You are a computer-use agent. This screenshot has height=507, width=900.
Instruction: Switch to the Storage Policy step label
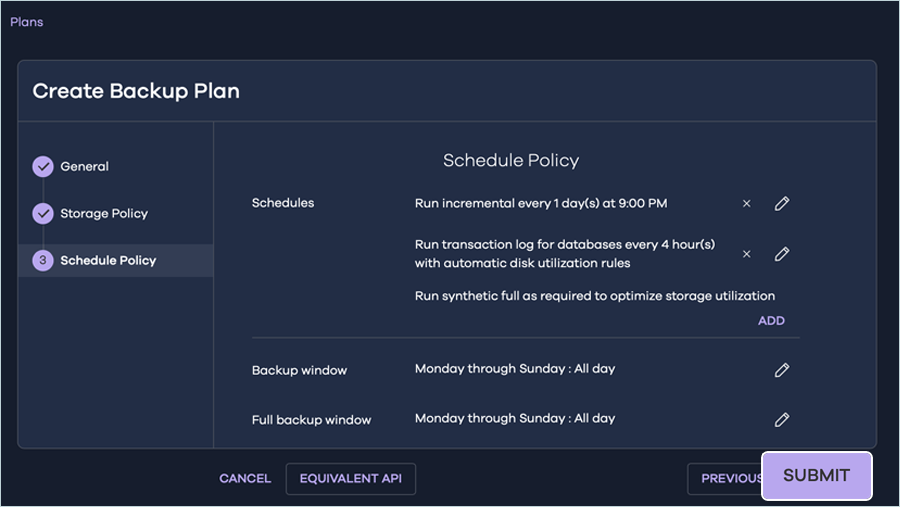pos(104,214)
